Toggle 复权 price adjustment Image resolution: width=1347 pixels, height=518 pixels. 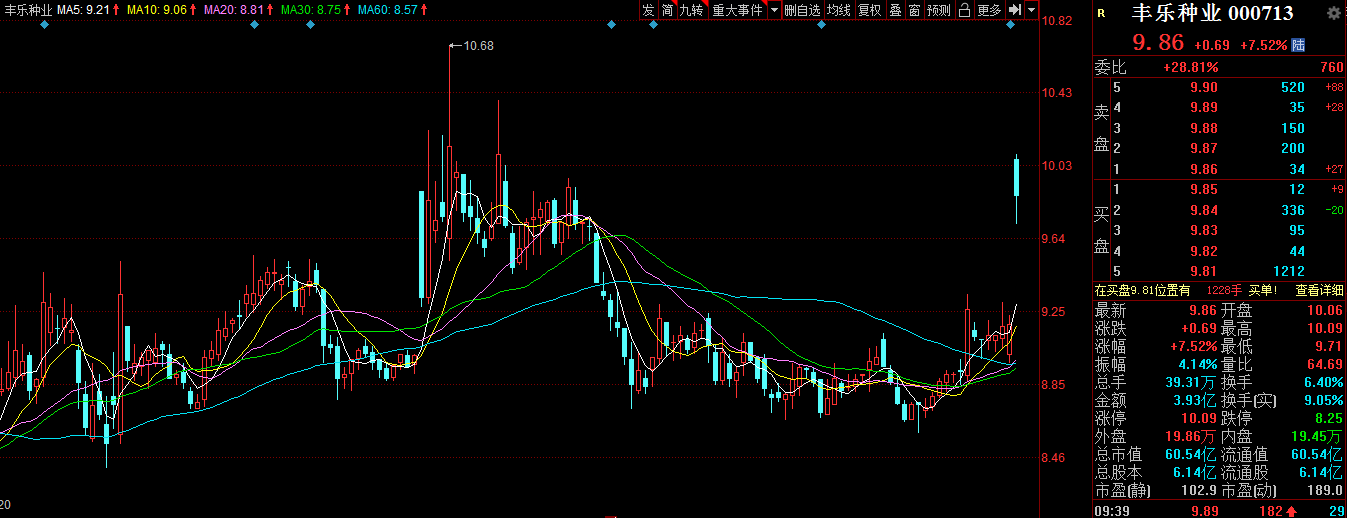pyautogui.click(x=870, y=10)
